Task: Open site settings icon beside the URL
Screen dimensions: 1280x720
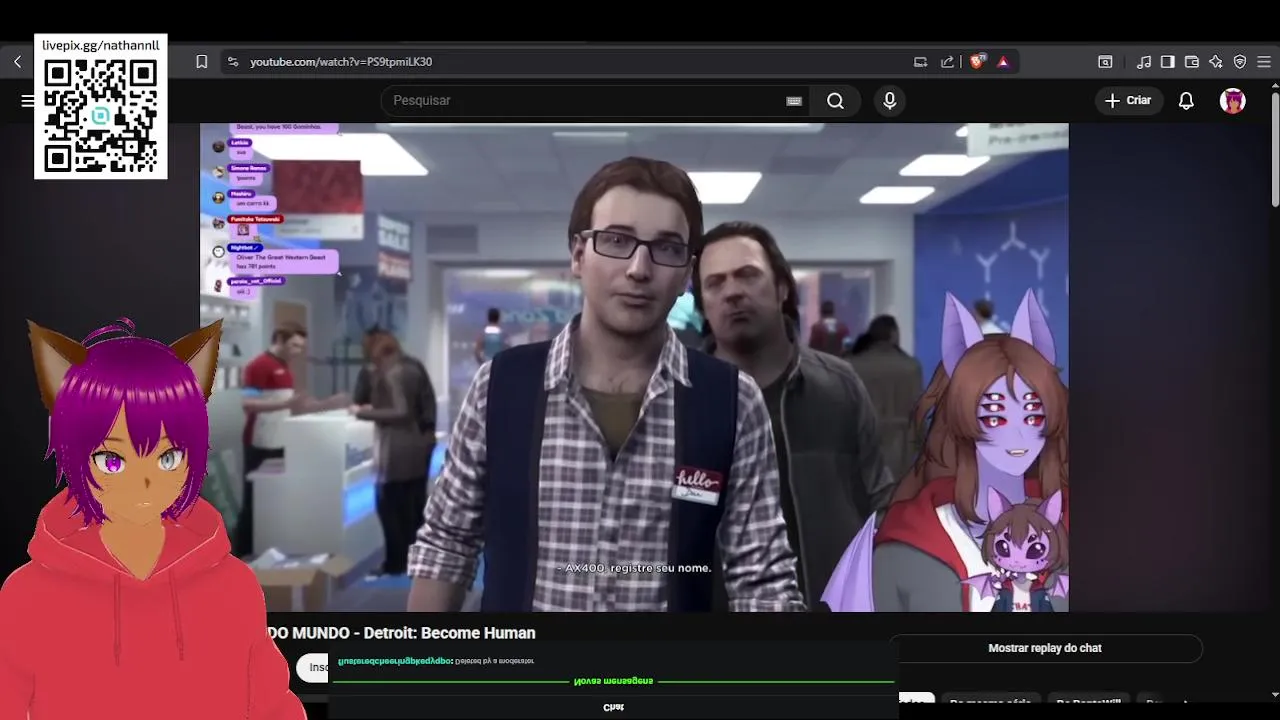Action: coord(232,62)
